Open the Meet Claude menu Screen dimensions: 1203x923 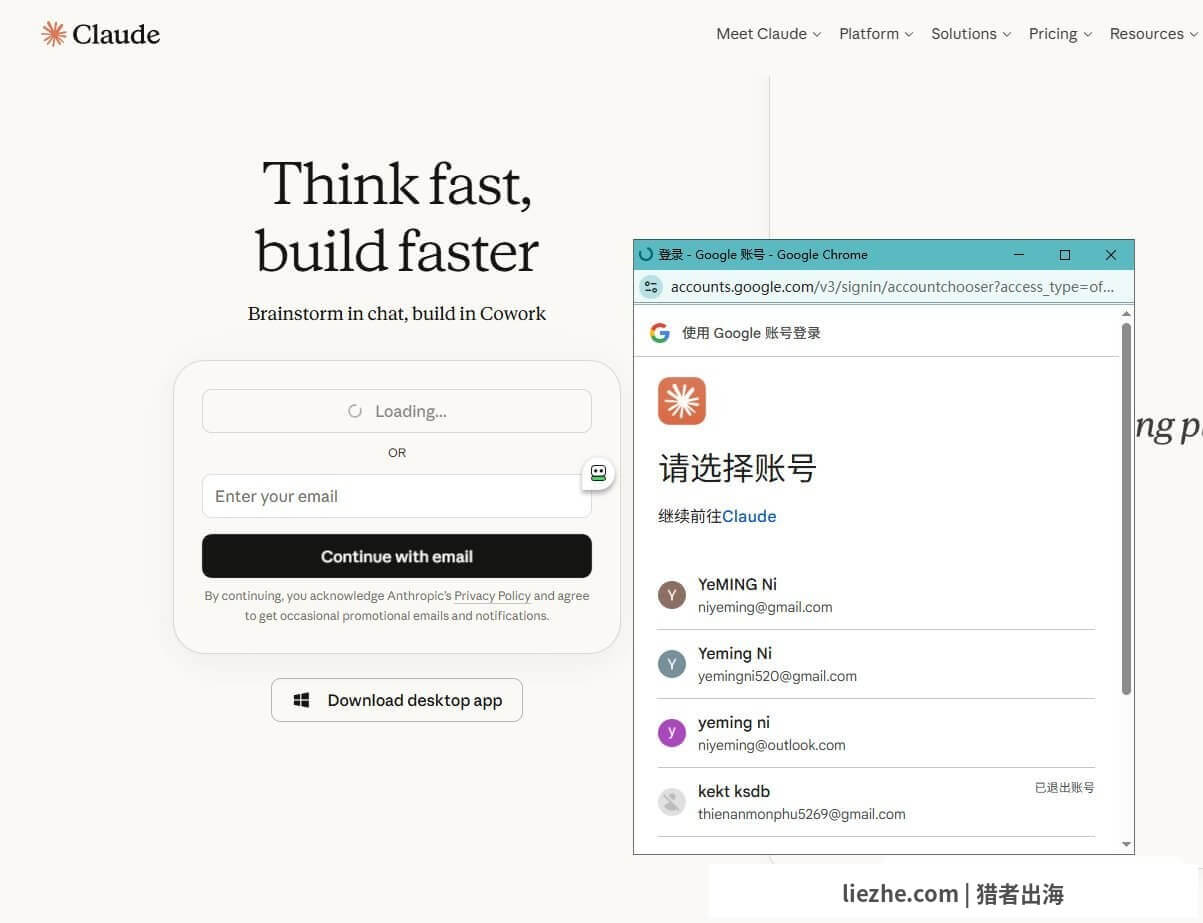coord(768,34)
